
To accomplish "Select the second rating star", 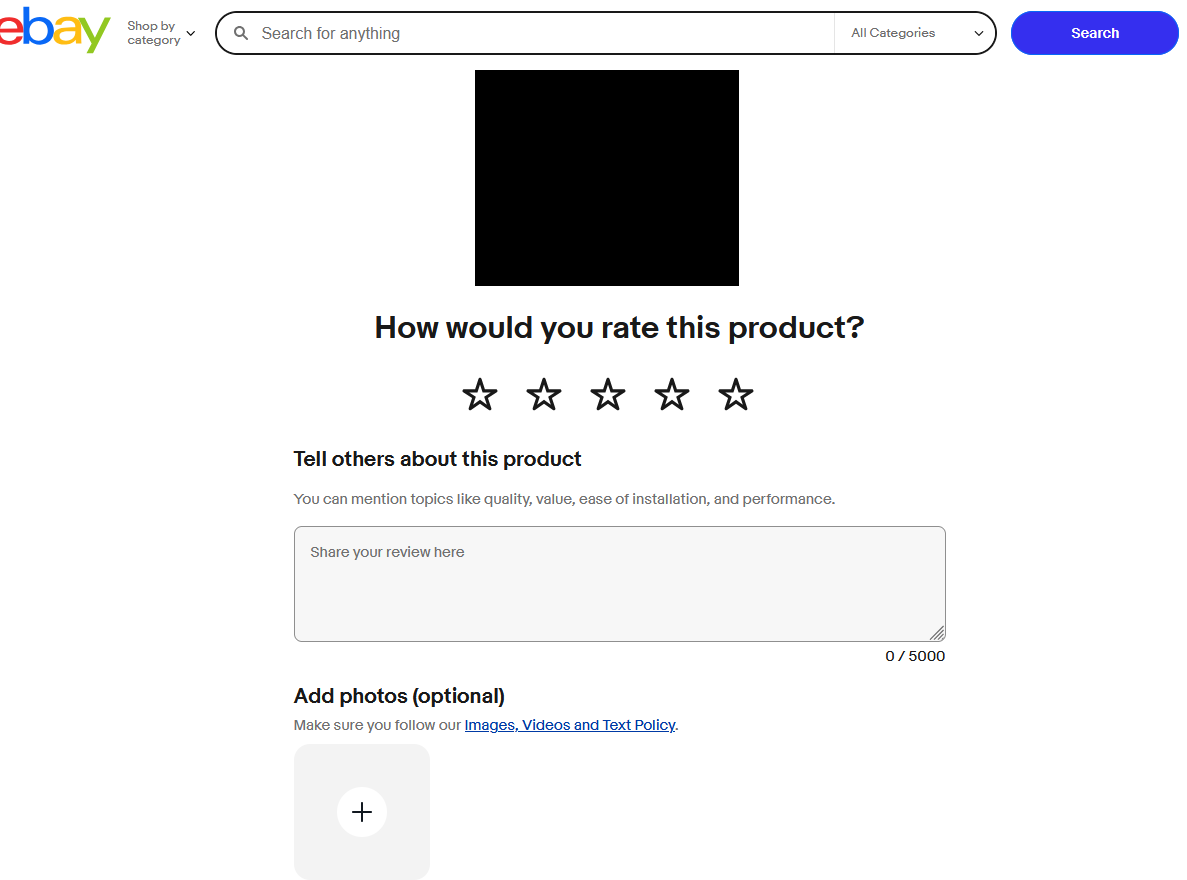I will pyautogui.click(x=544, y=395).
